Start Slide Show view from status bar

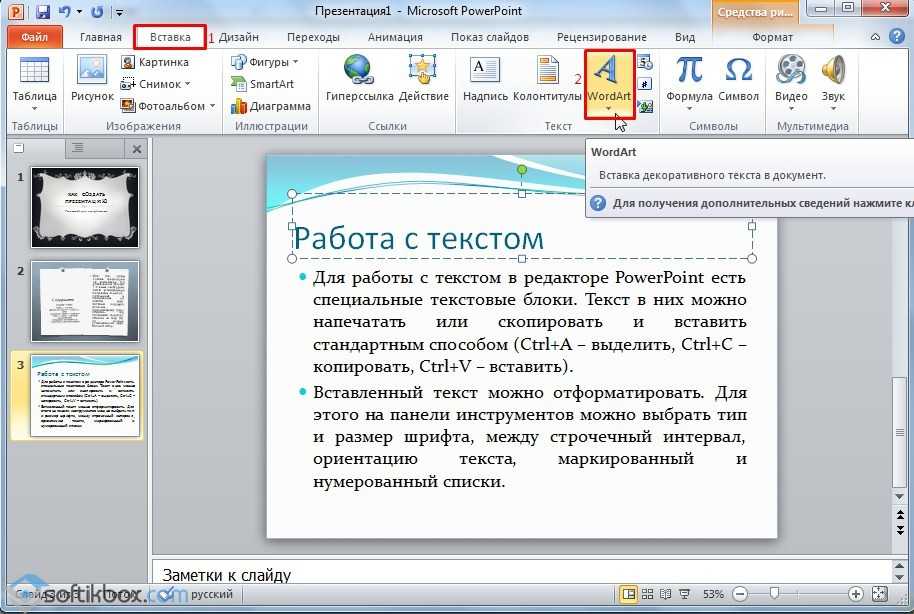pyautogui.click(x=684, y=594)
